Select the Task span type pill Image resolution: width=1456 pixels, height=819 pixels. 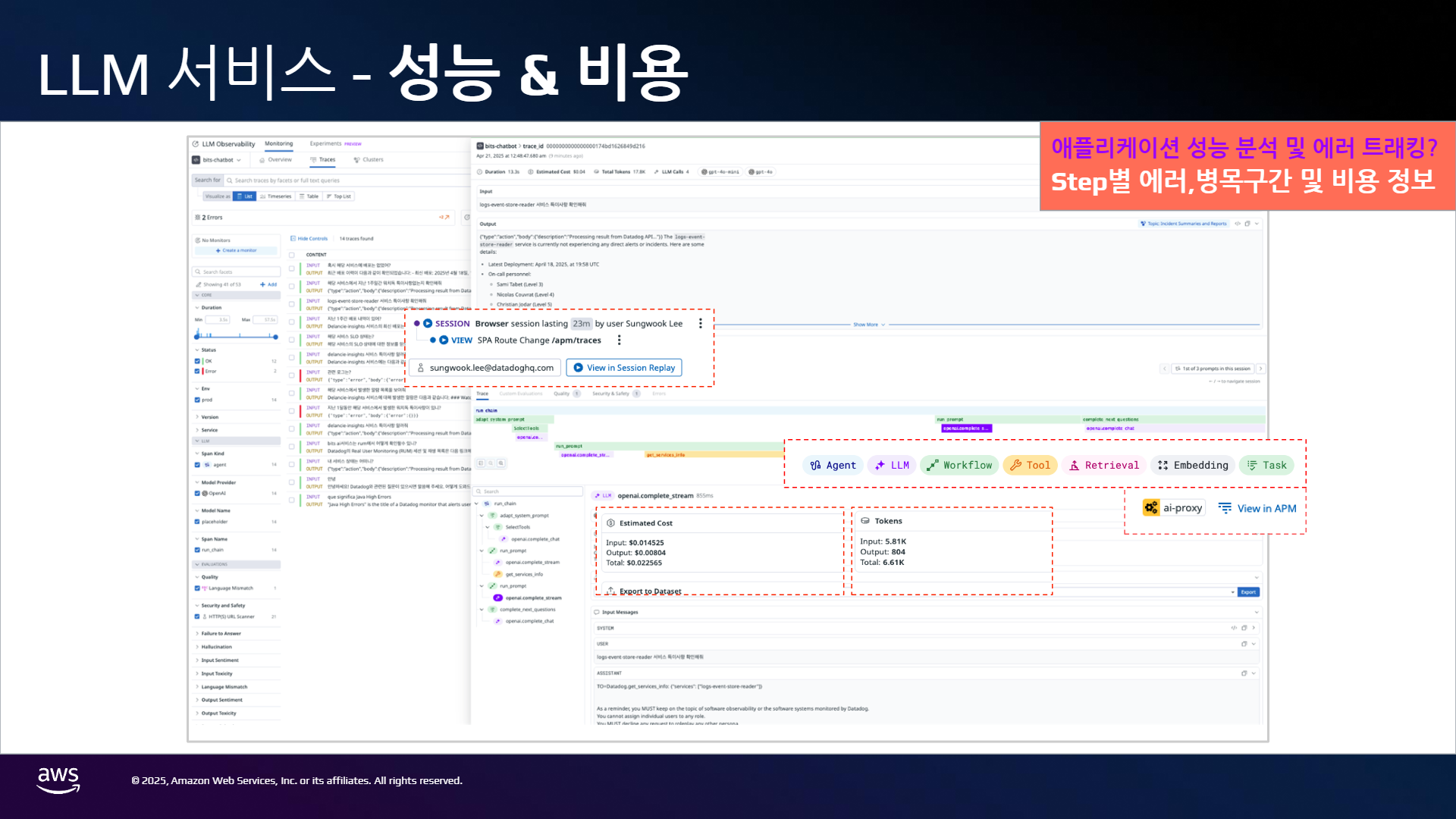pyautogui.click(x=1267, y=466)
